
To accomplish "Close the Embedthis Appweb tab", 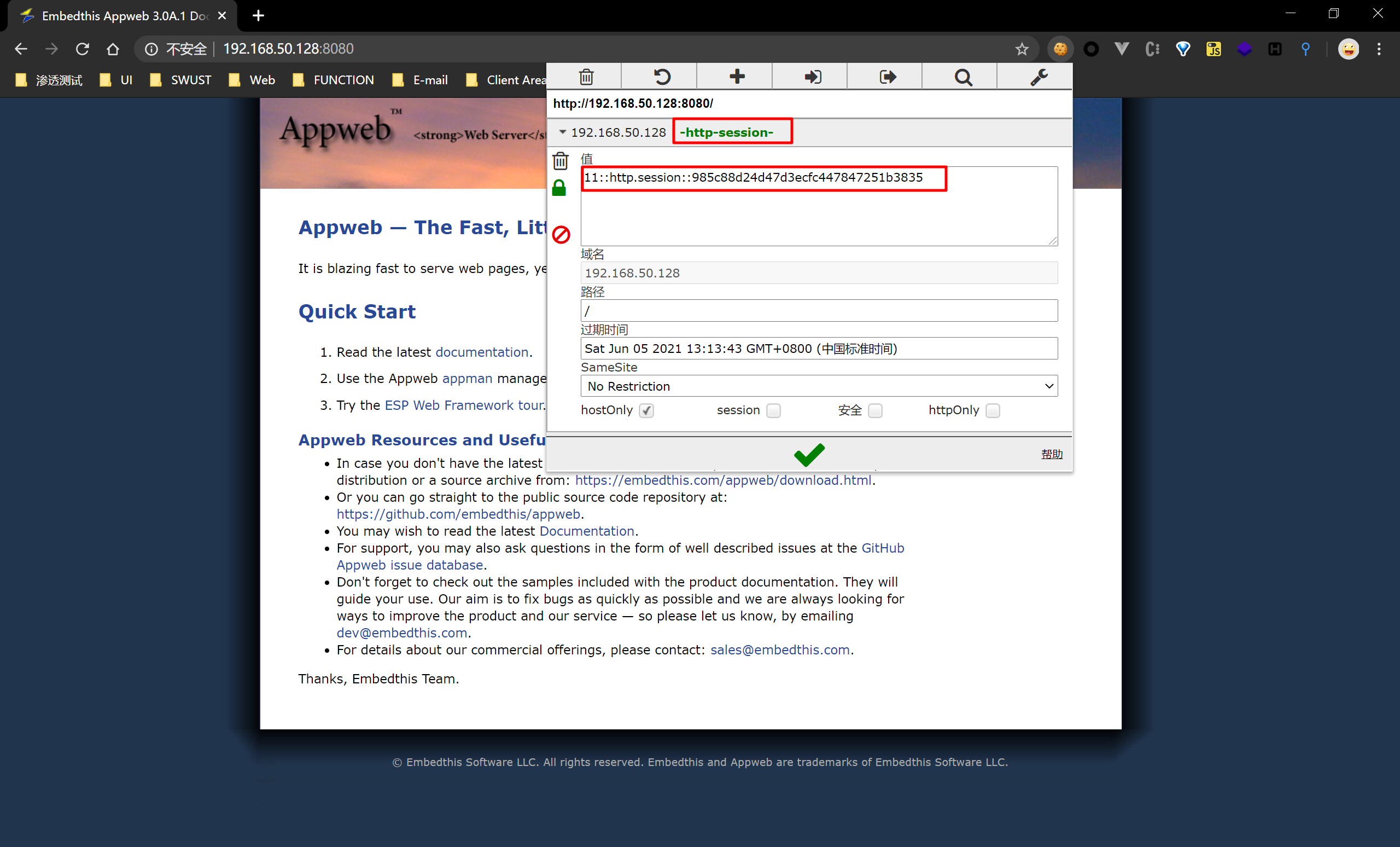I will coord(222,16).
